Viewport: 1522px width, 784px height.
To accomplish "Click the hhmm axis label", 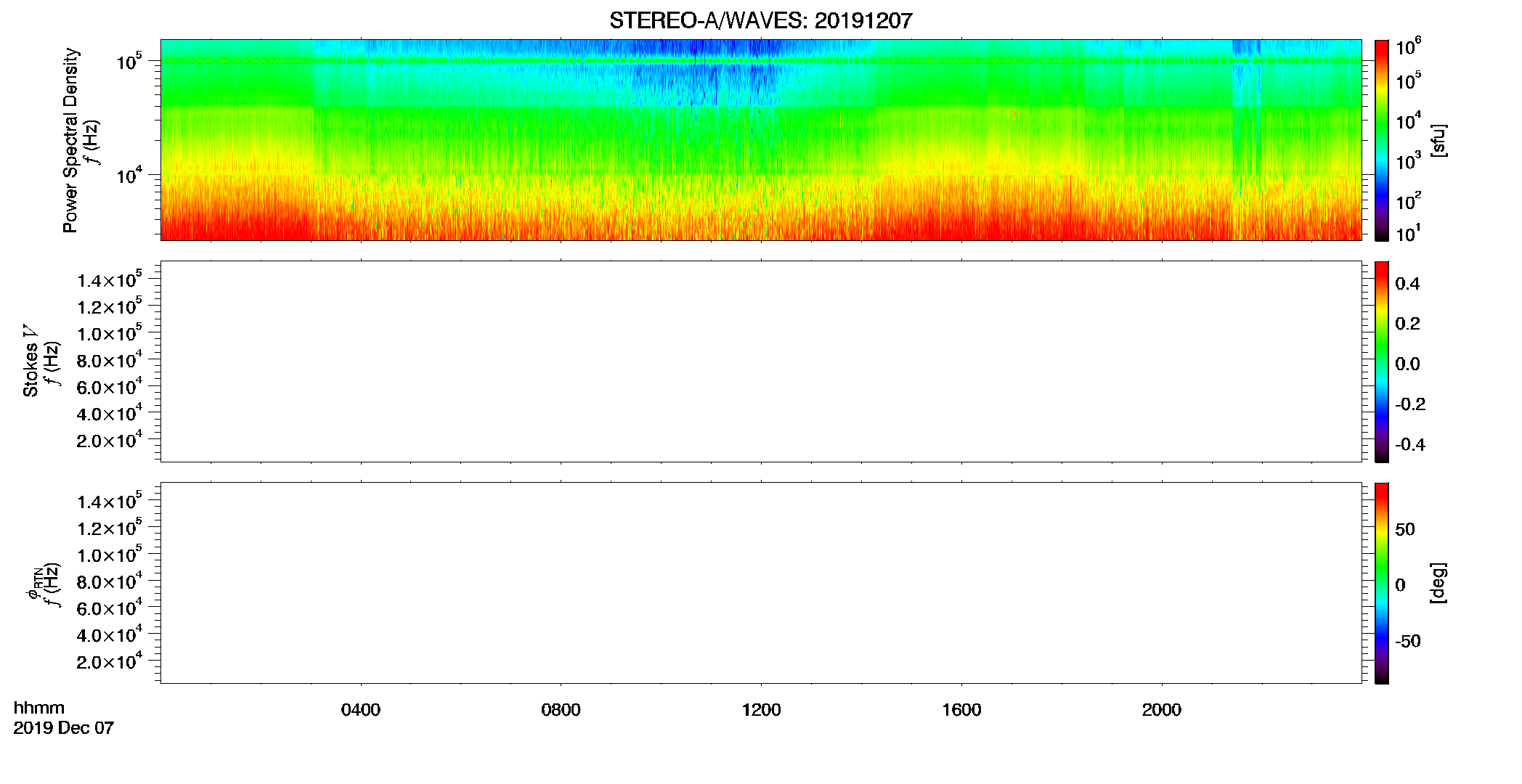I will [x=39, y=708].
